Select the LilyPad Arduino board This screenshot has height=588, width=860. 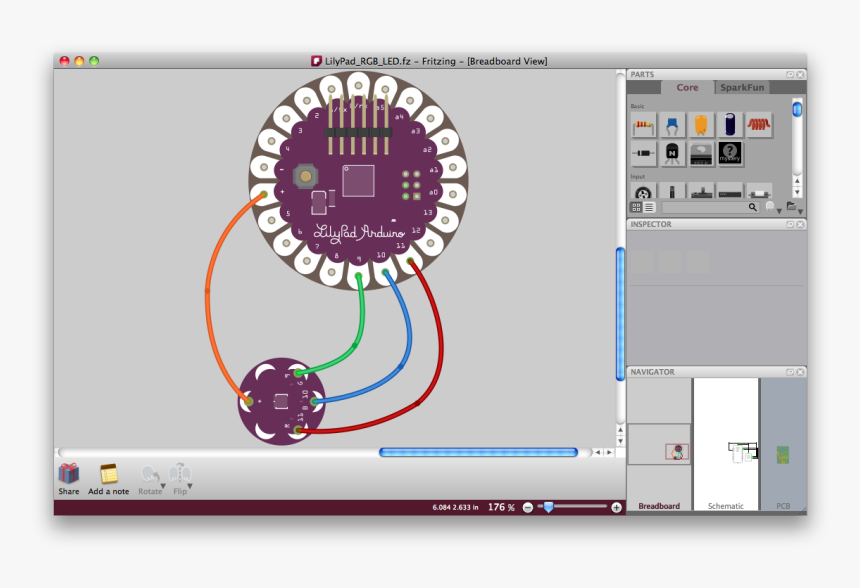tap(358, 181)
